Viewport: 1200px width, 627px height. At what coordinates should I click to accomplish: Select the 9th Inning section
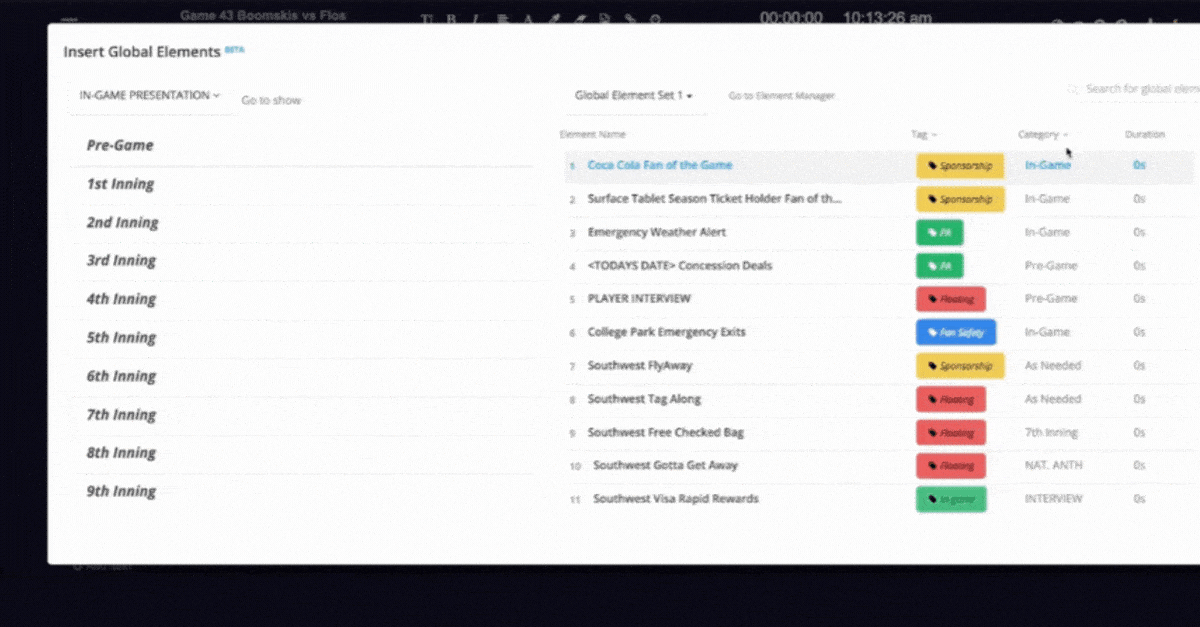[x=121, y=492]
